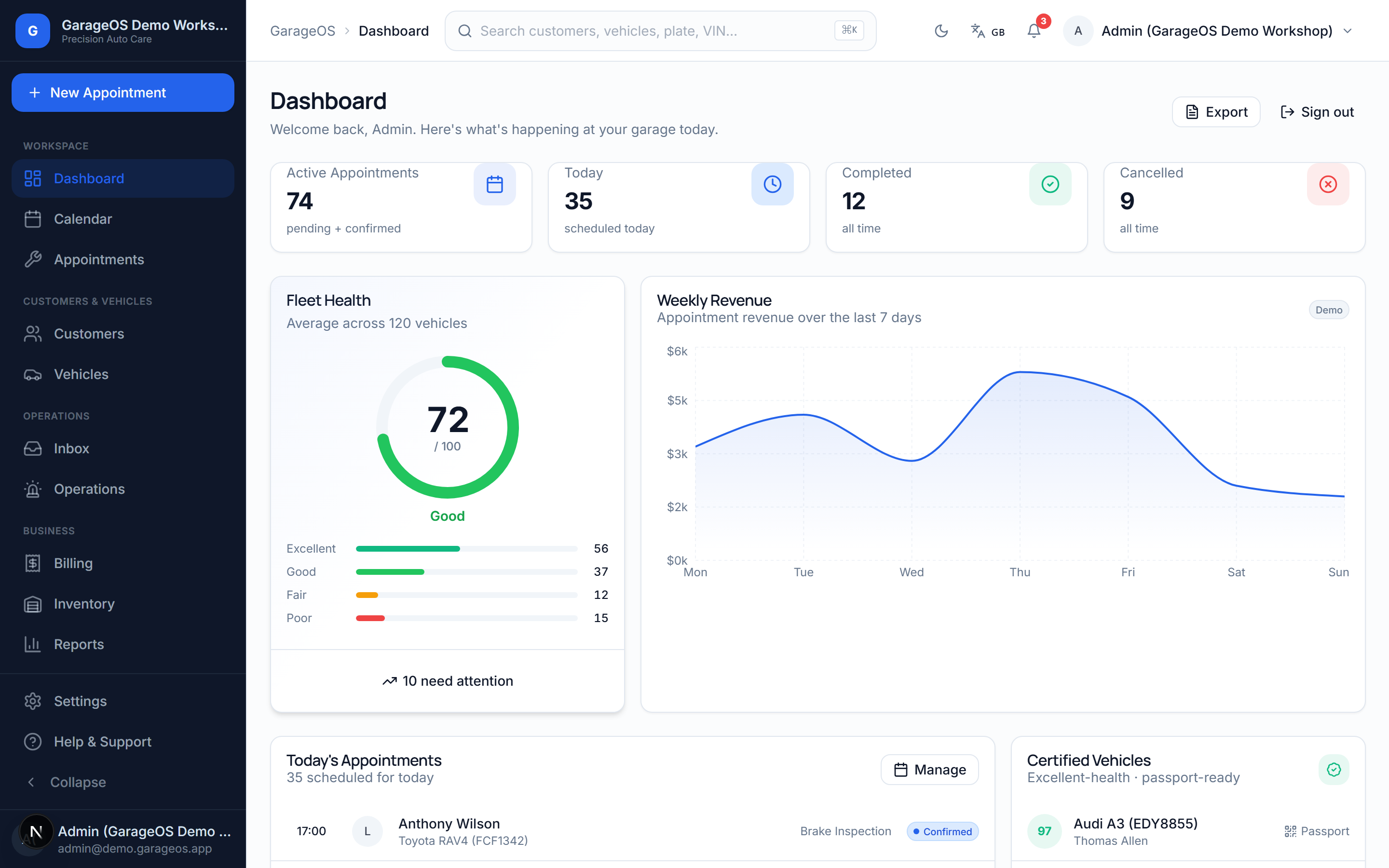Open notifications bell with 3 alerts
Image resolution: width=1389 pixels, height=868 pixels.
coord(1035,31)
